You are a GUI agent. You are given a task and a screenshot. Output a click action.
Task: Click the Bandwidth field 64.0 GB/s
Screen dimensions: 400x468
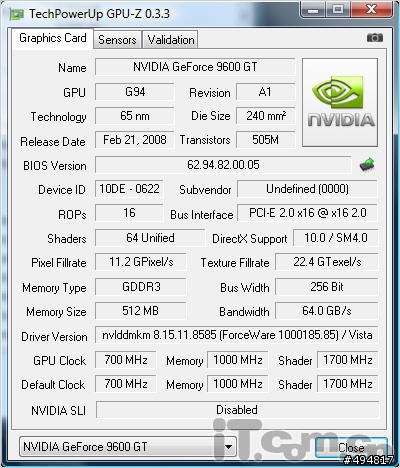(x=327, y=311)
